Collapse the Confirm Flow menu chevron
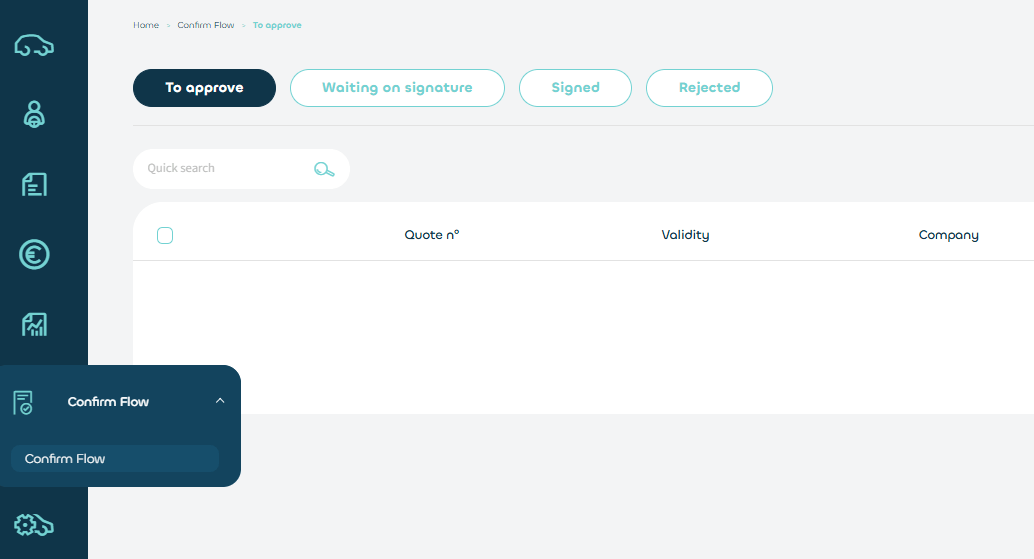This screenshot has width=1034, height=559. 220,401
